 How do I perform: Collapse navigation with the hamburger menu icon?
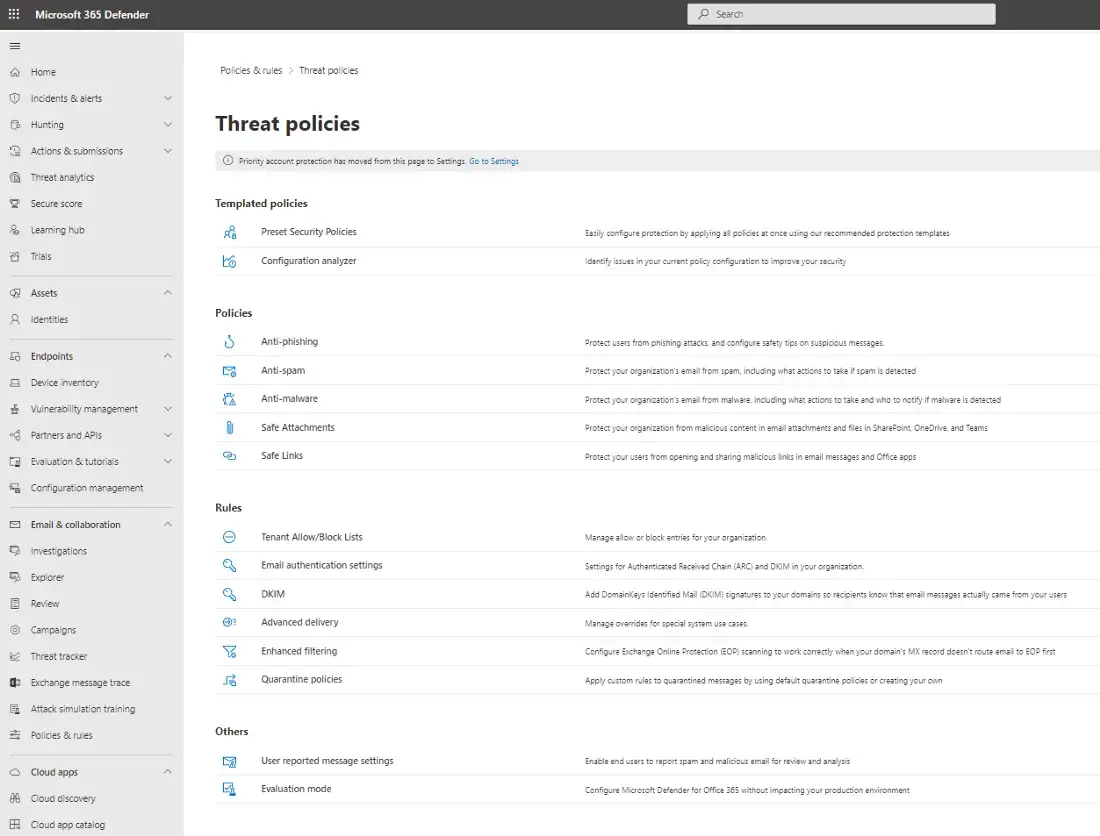tap(14, 46)
